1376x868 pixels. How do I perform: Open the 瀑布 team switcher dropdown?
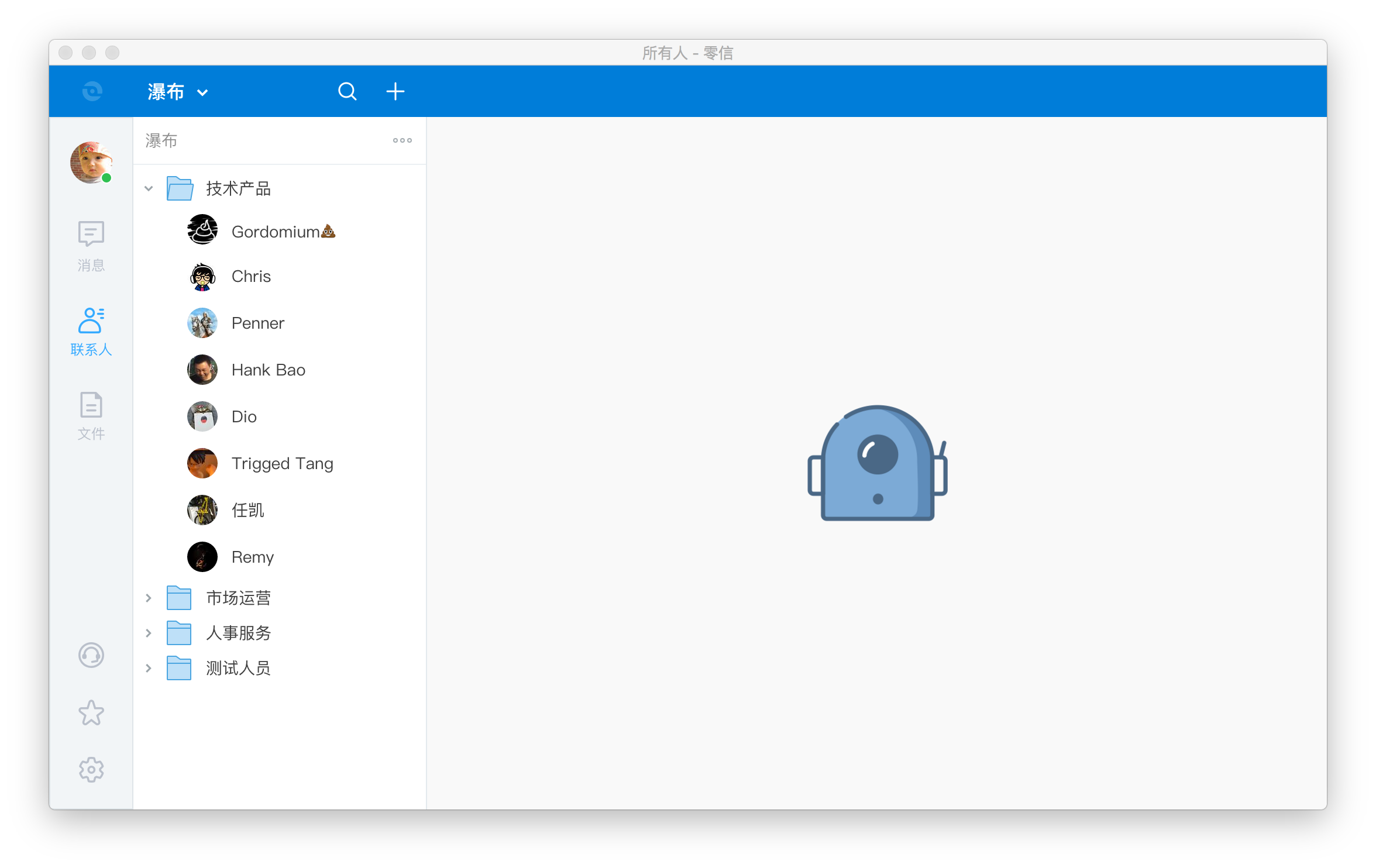177,91
